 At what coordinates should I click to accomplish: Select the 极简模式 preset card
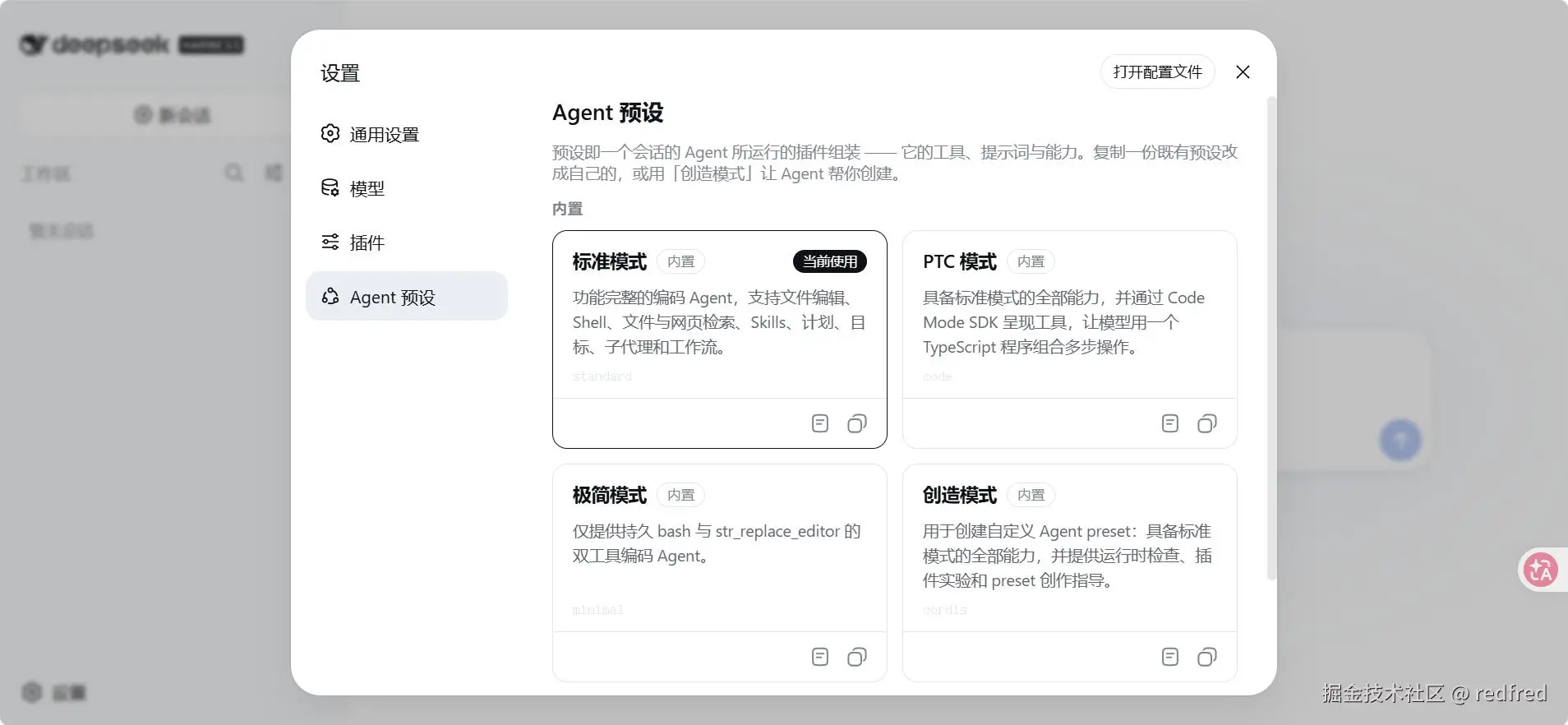pyautogui.click(x=720, y=573)
